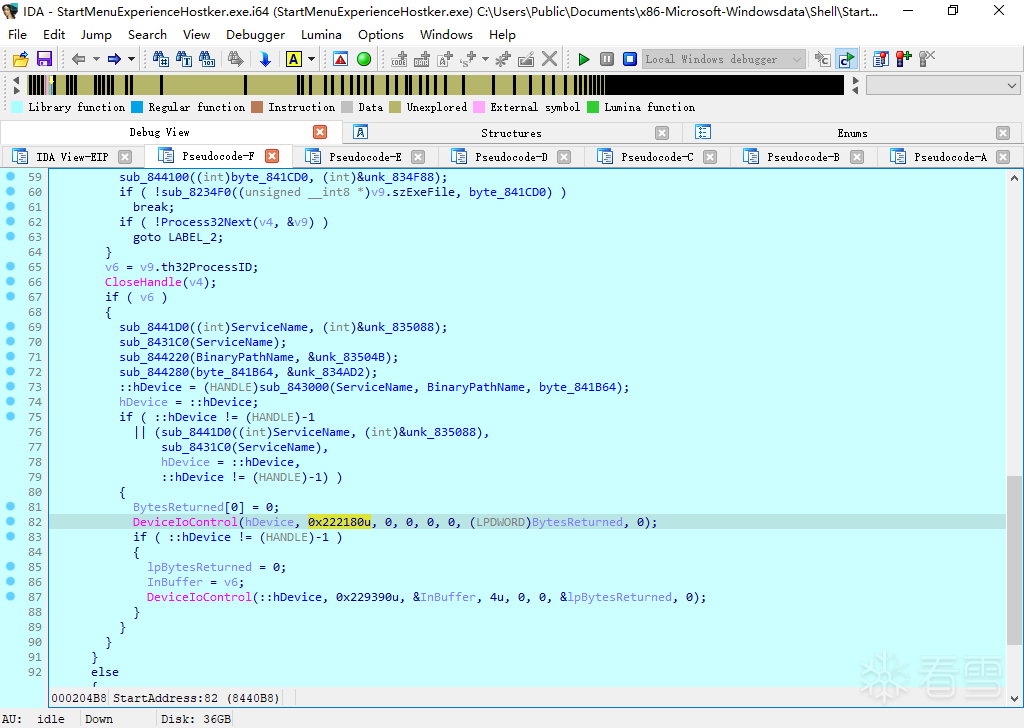
Task: Open the dropdown next to forward arrow
Action: (133, 60)
